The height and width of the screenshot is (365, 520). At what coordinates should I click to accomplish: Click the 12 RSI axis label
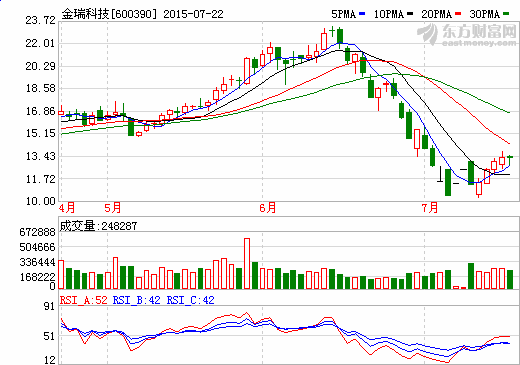pos(49,360)
